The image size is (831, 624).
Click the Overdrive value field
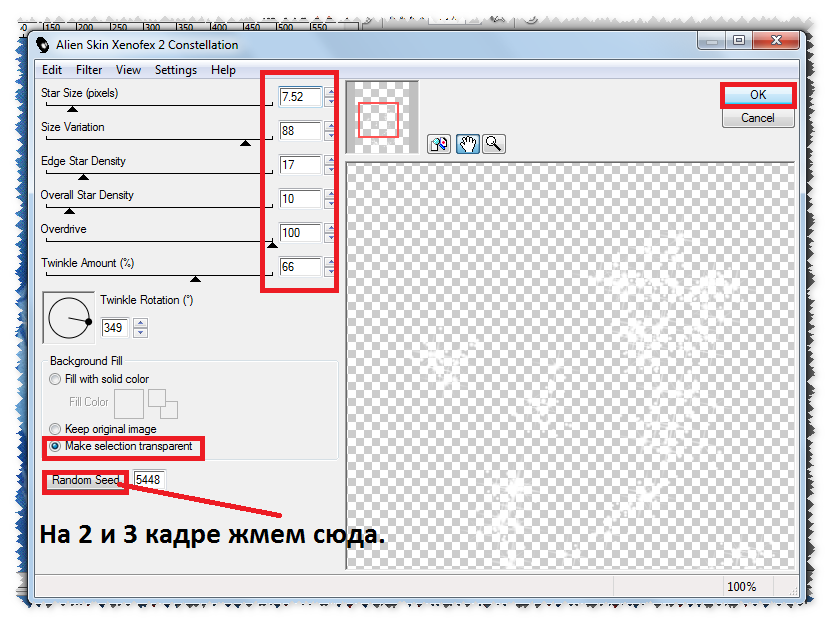(300, 233)
